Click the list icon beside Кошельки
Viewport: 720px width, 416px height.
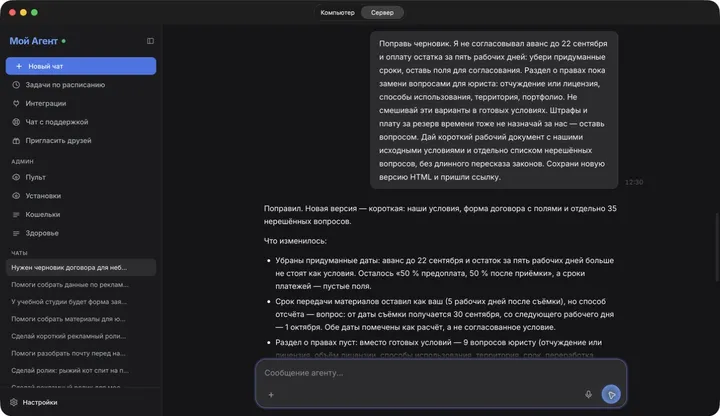tap(16, 214)
